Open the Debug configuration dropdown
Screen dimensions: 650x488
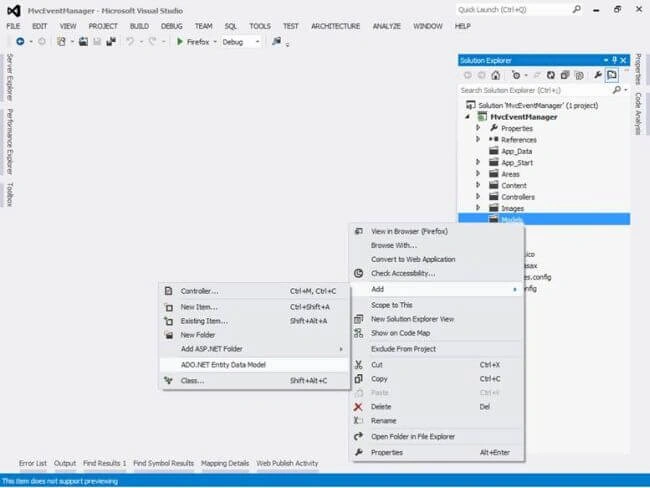click(x=257, y=42)
